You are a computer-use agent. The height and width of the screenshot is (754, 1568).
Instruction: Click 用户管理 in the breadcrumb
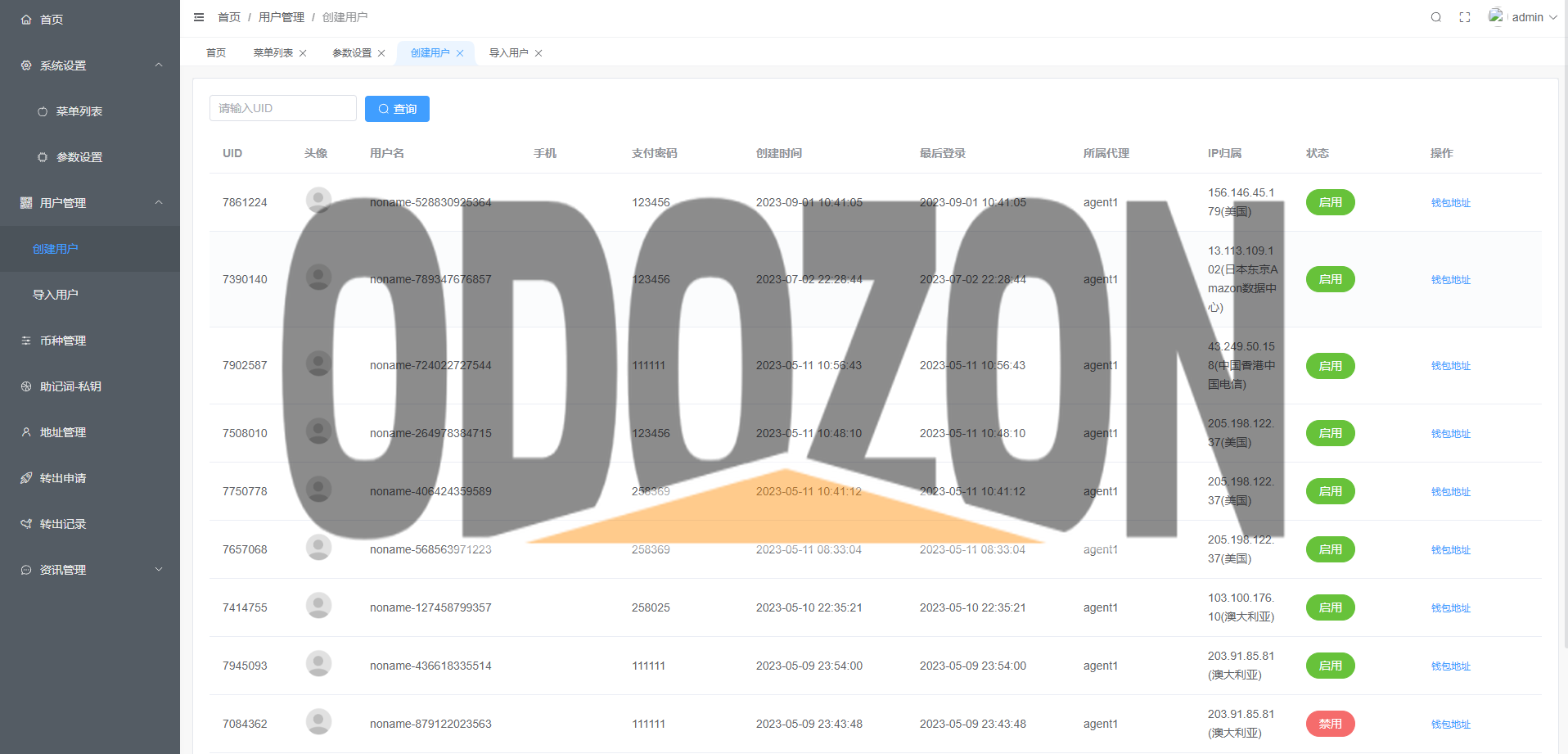coord(282,17)
